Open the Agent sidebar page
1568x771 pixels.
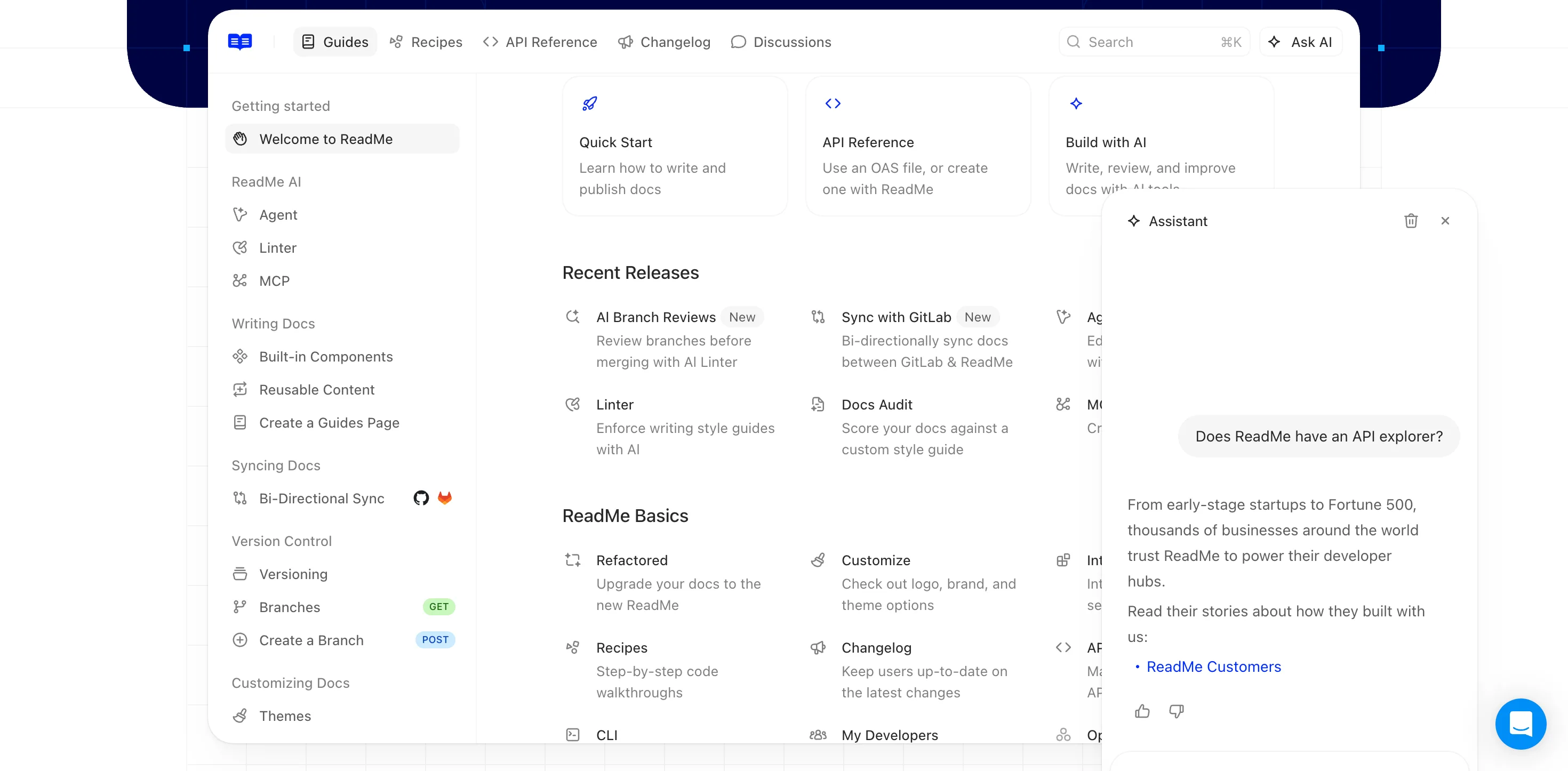(342, 215)
